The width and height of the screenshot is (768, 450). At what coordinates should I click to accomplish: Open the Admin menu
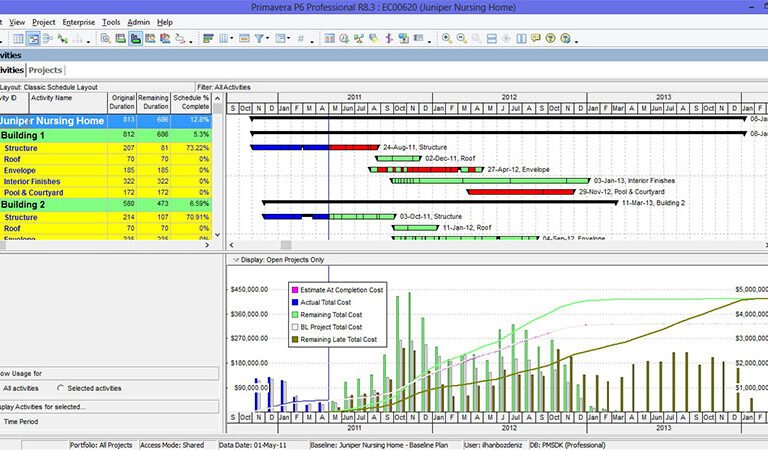pos(139,22)
